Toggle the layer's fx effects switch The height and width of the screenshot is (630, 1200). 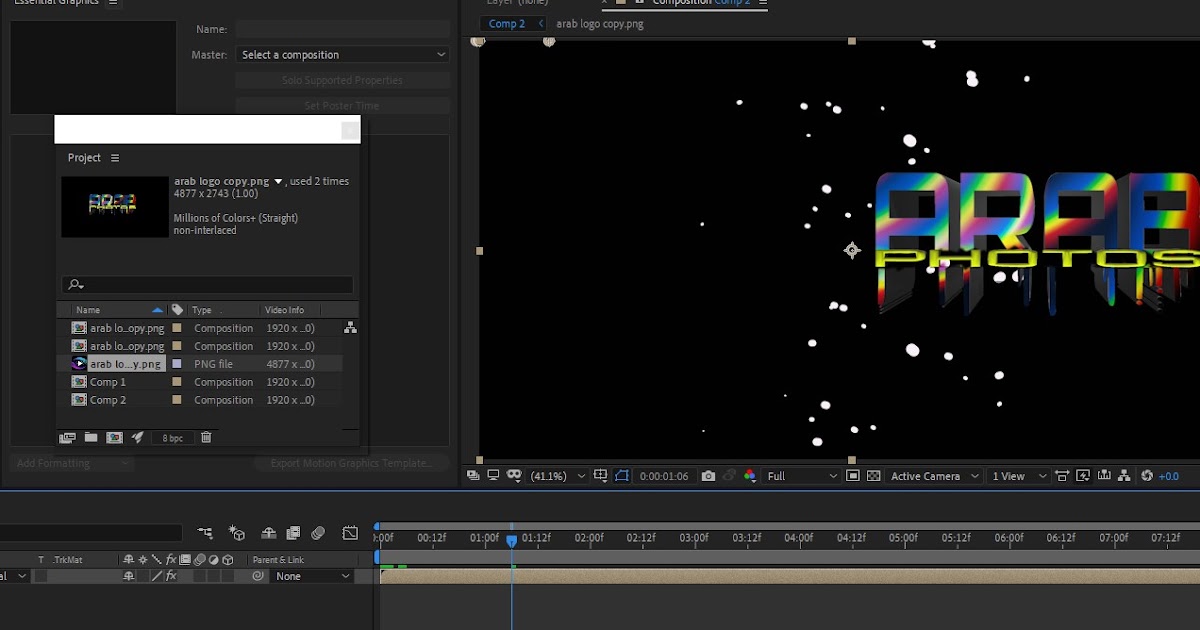171,576
